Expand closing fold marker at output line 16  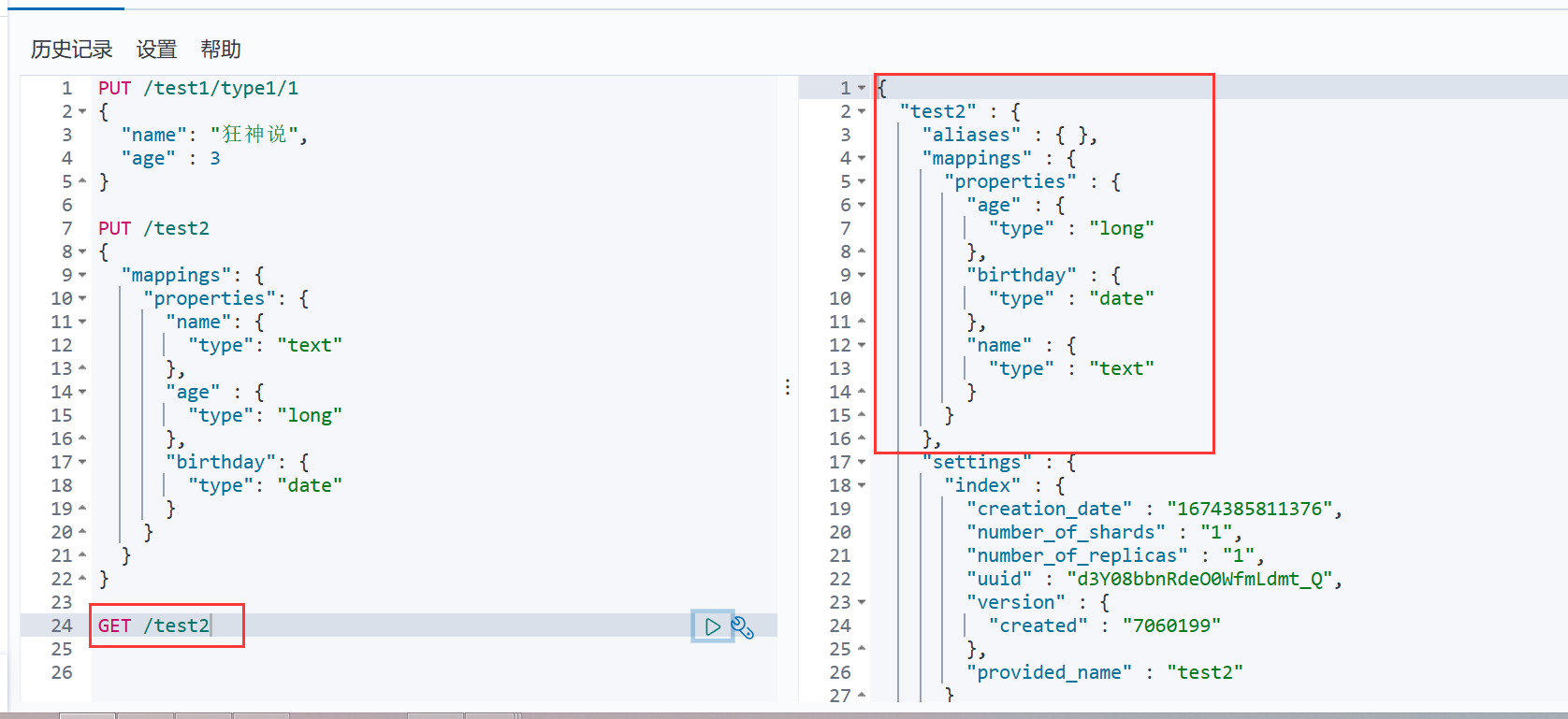[x=862, y=439]
